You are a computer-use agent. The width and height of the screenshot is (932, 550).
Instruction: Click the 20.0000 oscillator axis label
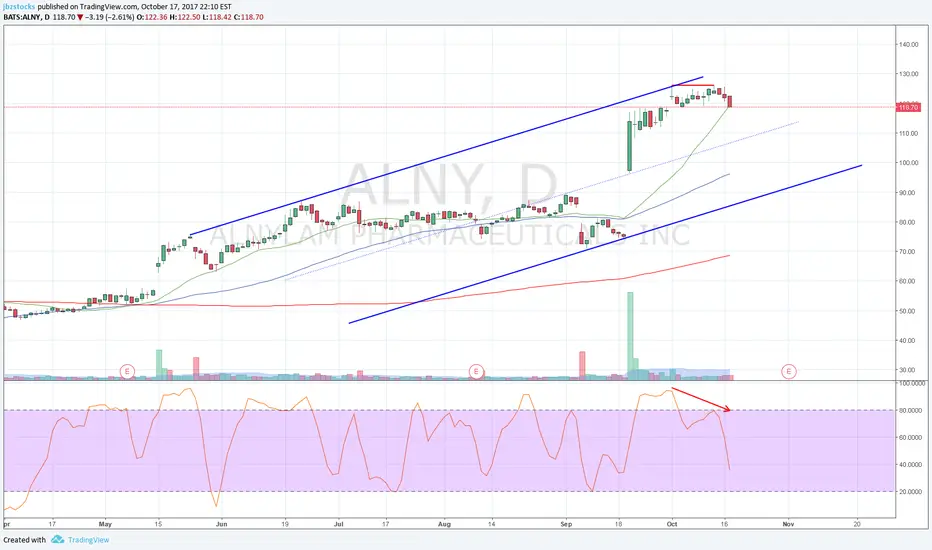[x=910, y=492]
